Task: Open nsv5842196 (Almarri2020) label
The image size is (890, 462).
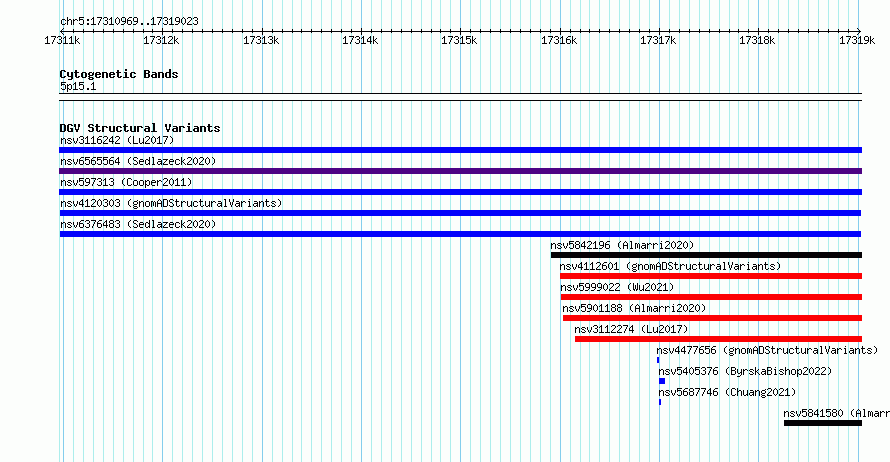Action: pyautogui.click(x=622, y=245)
